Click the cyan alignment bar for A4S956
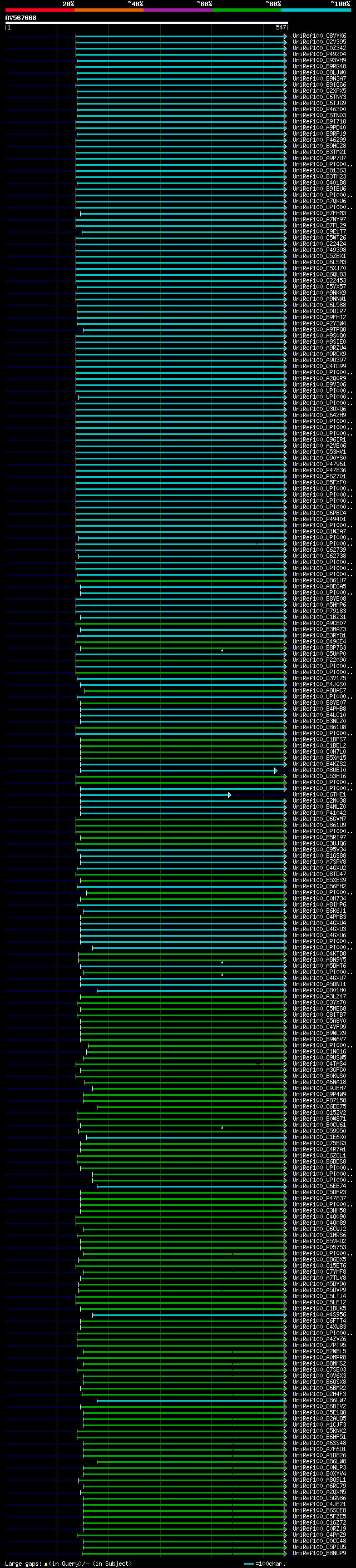Image resolution: width=356 pixels, height=1568 pixels. pyautogui.click(x=189, y=1315)
